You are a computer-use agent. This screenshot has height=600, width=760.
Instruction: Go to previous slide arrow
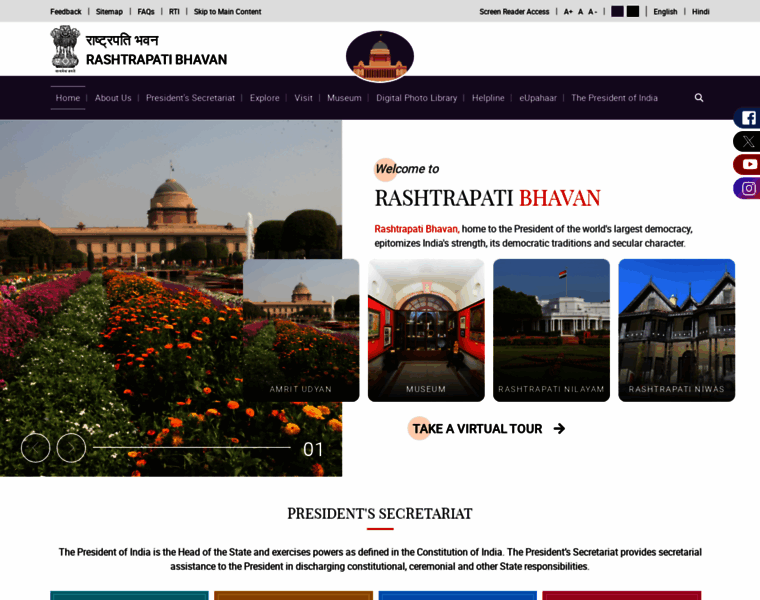click(35, 448)
